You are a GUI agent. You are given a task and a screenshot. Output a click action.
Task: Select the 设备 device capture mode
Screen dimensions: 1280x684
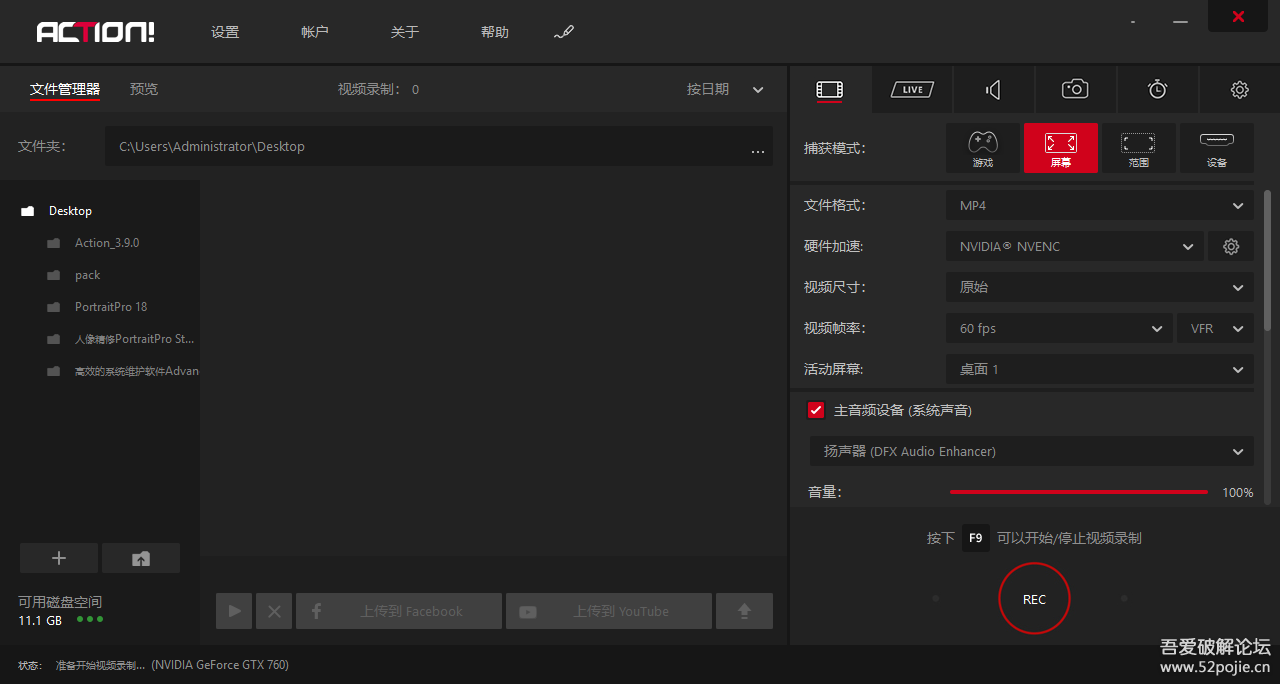click(1216, 148)
